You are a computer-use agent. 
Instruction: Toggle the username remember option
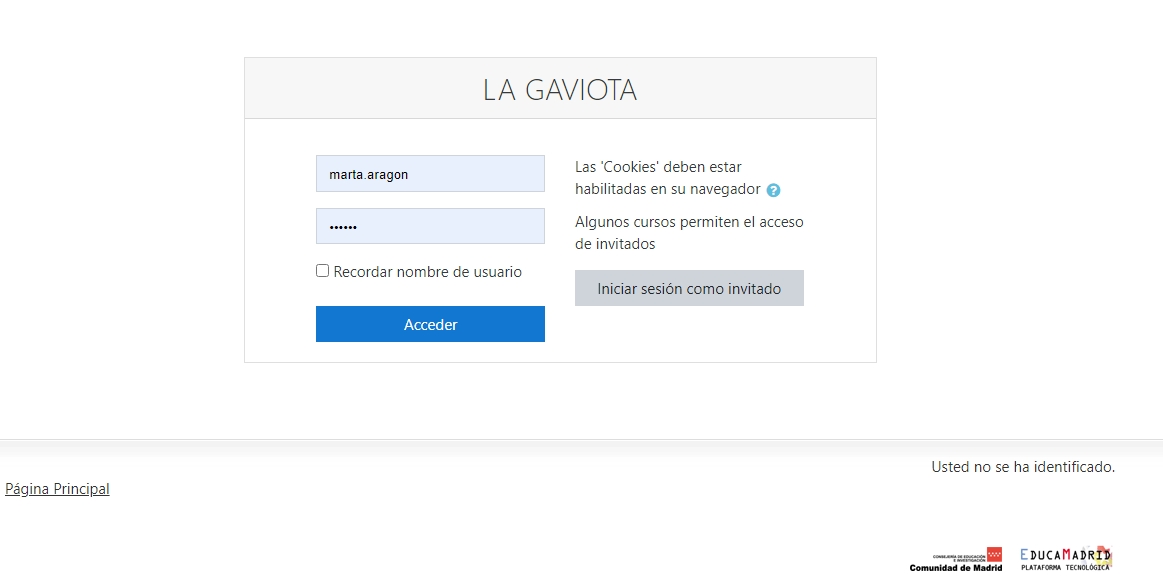pyautogui.click(x=322, y=270)
